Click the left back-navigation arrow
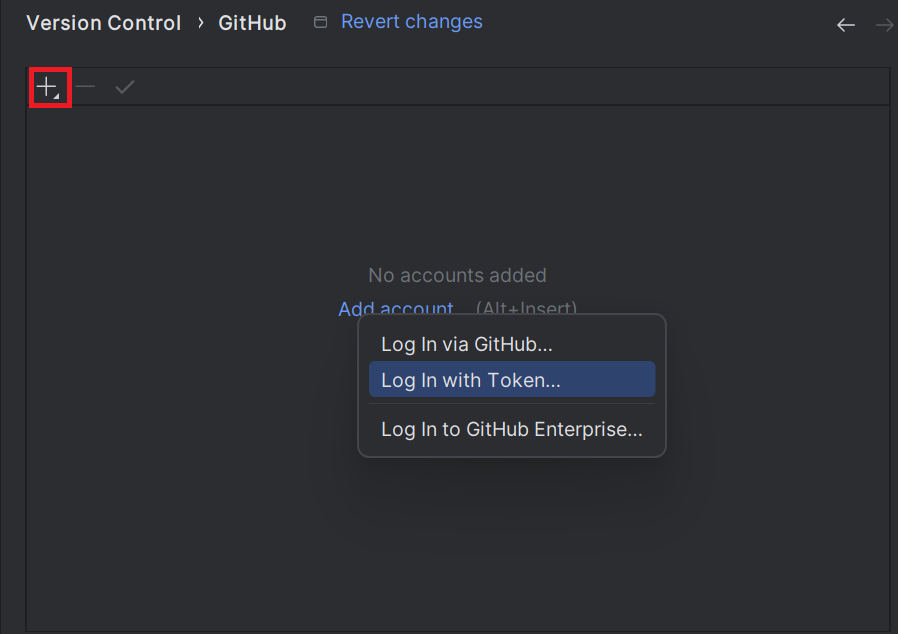The height and width of the screenshot is (634, 898). point(845,25)
